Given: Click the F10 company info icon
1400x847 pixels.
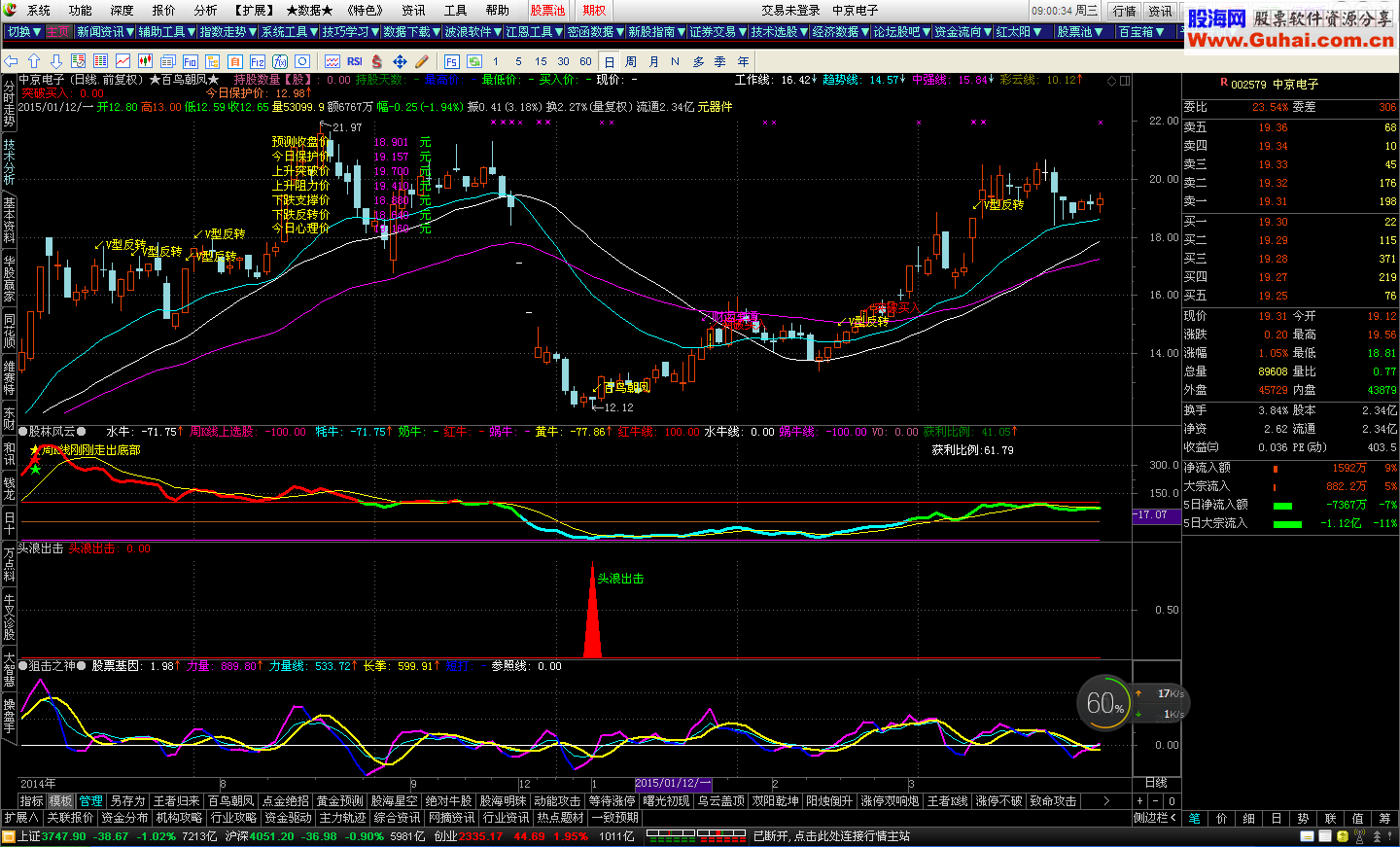Looking at the screenshot, I should (191, 61).
